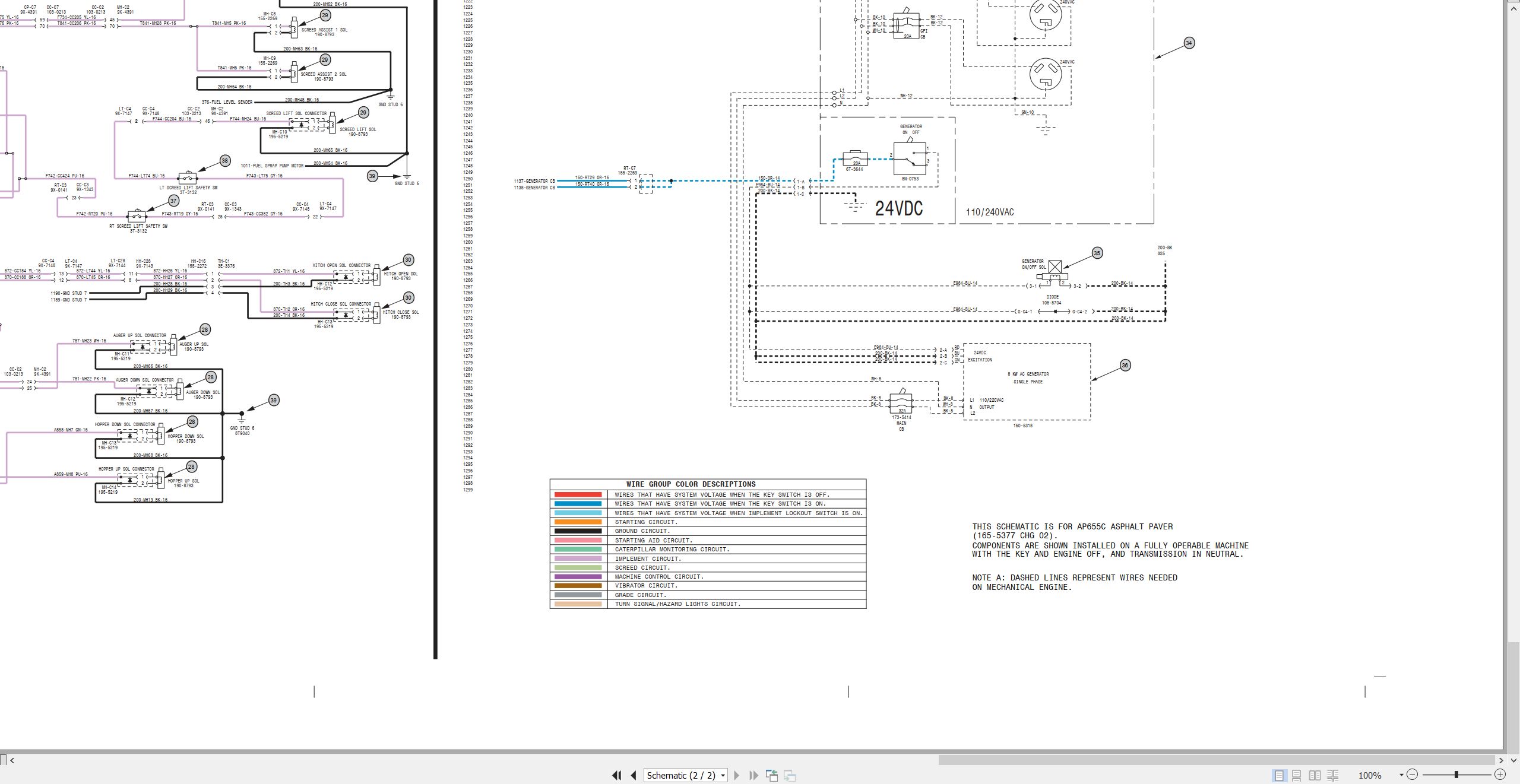Click the 'DIODE 106-8704' label
Screen dimensions: 1520x784
click(1052, 300)
